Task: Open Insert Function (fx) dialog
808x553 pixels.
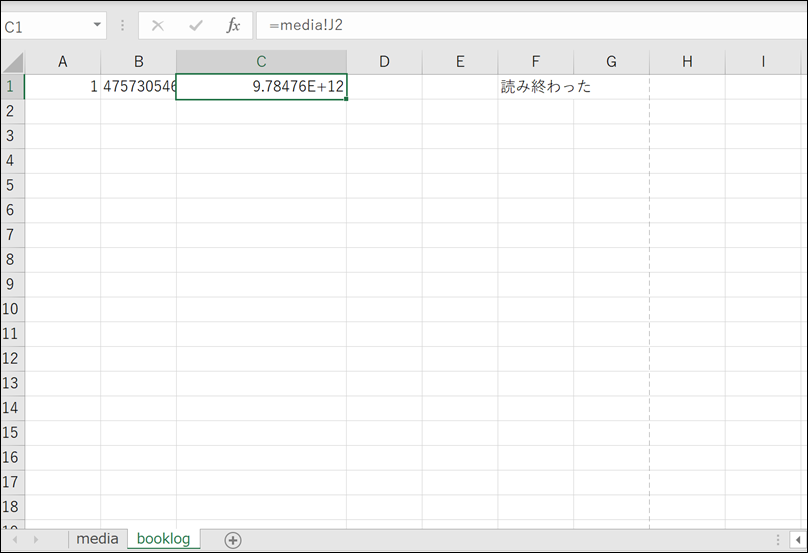Action: tap(233, 25)
